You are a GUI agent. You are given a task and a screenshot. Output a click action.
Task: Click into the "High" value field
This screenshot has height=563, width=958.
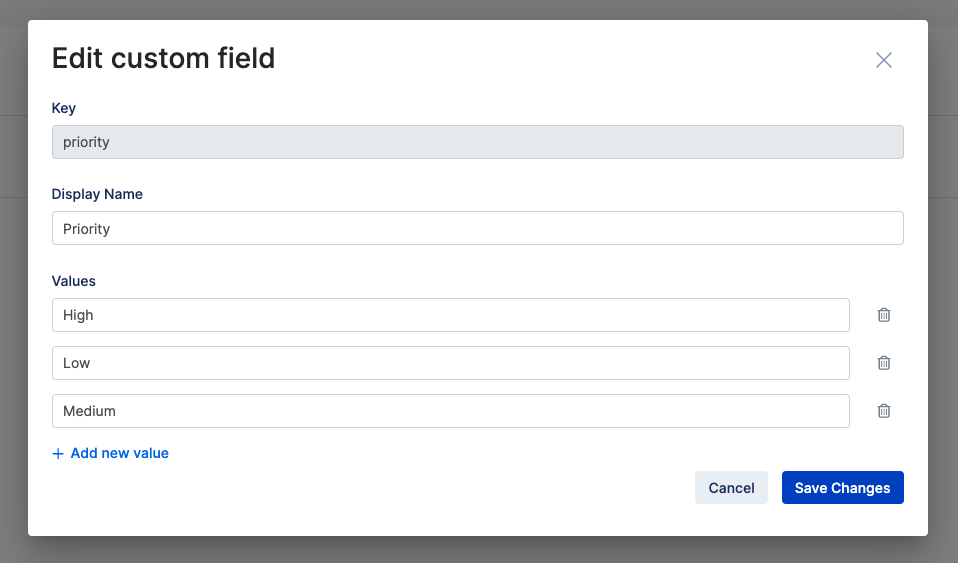[x=450, y=315]
